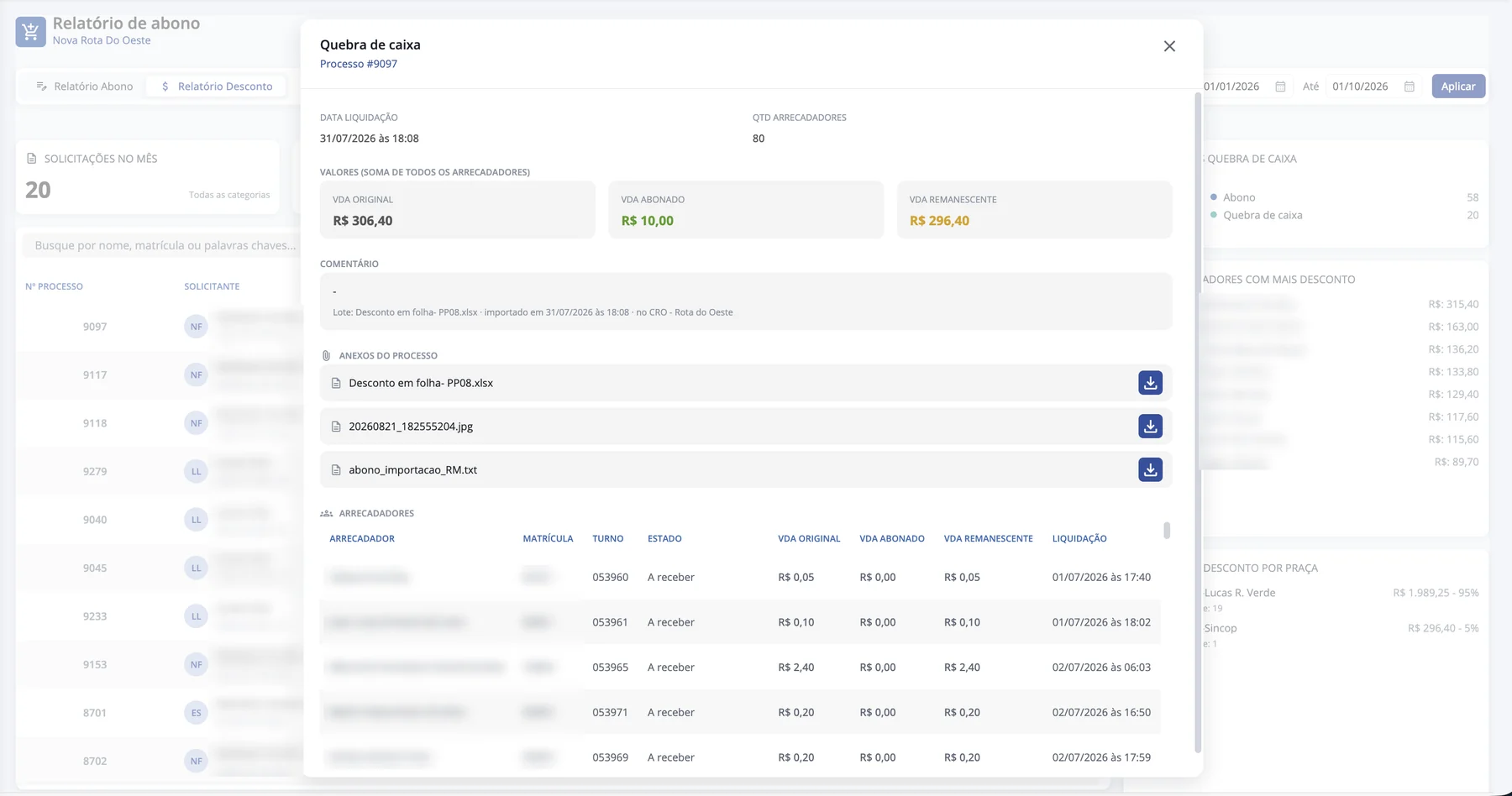Click the shopping cart app logo

click(31, 32)
